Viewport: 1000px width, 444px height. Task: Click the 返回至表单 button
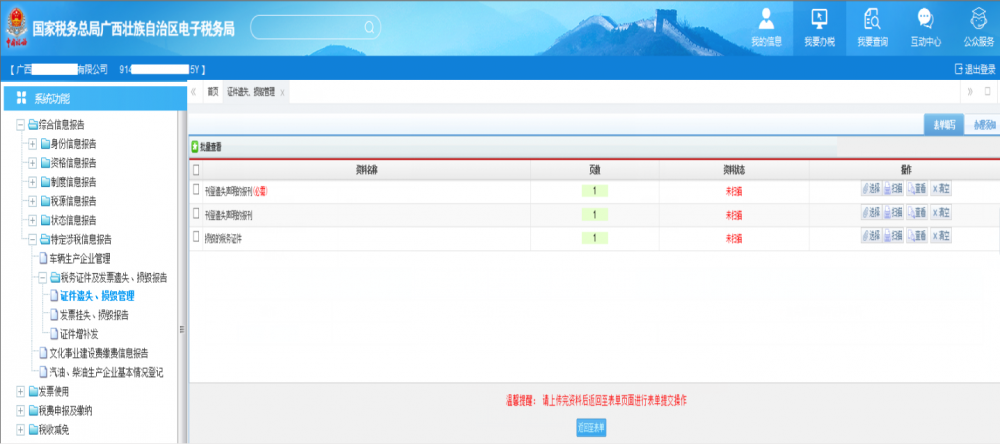click(591, 427)
